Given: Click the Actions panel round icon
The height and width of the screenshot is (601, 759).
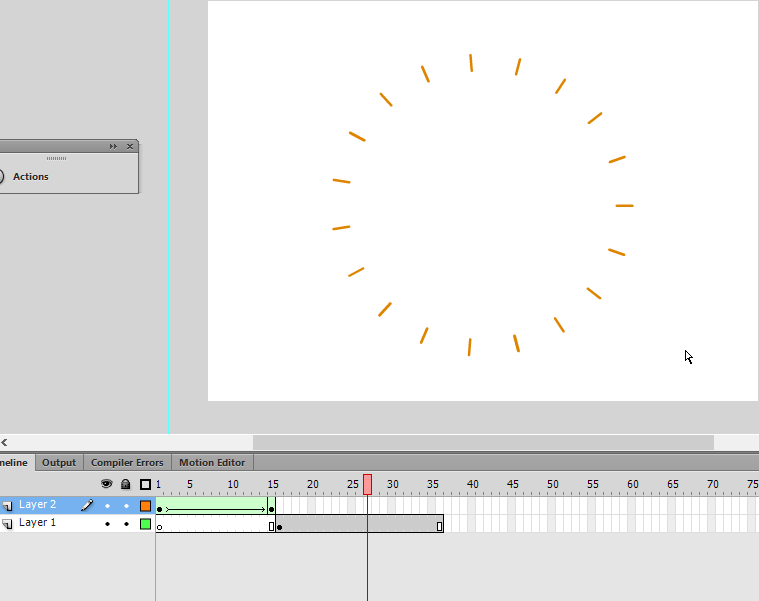Looking at the screenshot, I should (x=1, y=176).
